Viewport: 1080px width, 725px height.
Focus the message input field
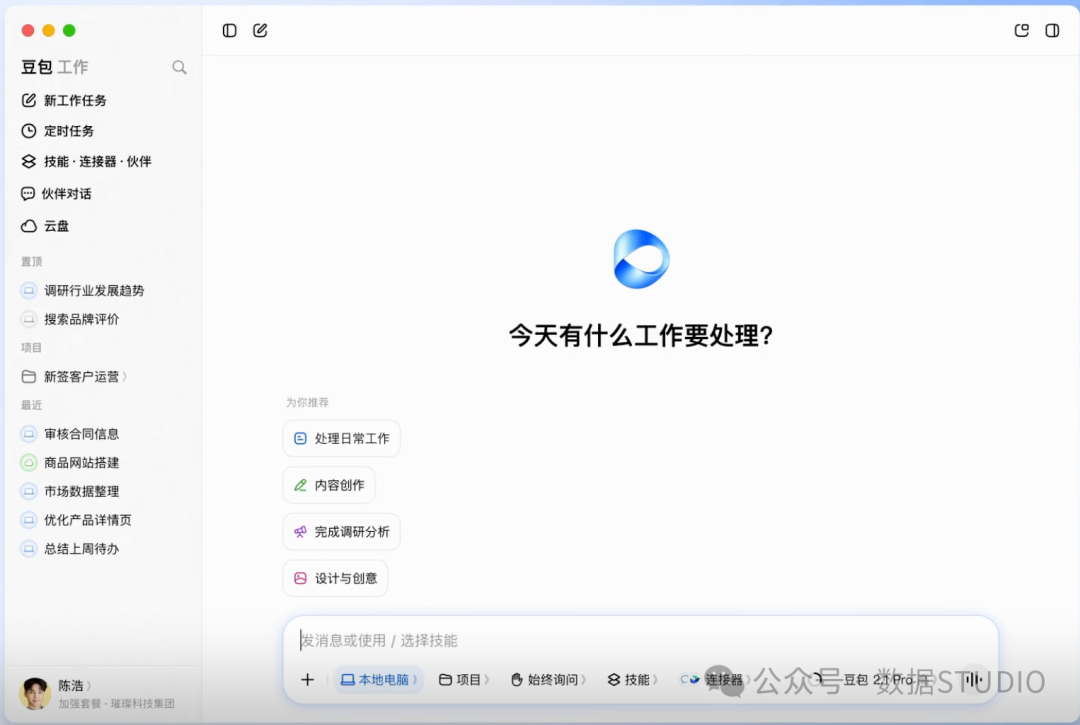641,640
